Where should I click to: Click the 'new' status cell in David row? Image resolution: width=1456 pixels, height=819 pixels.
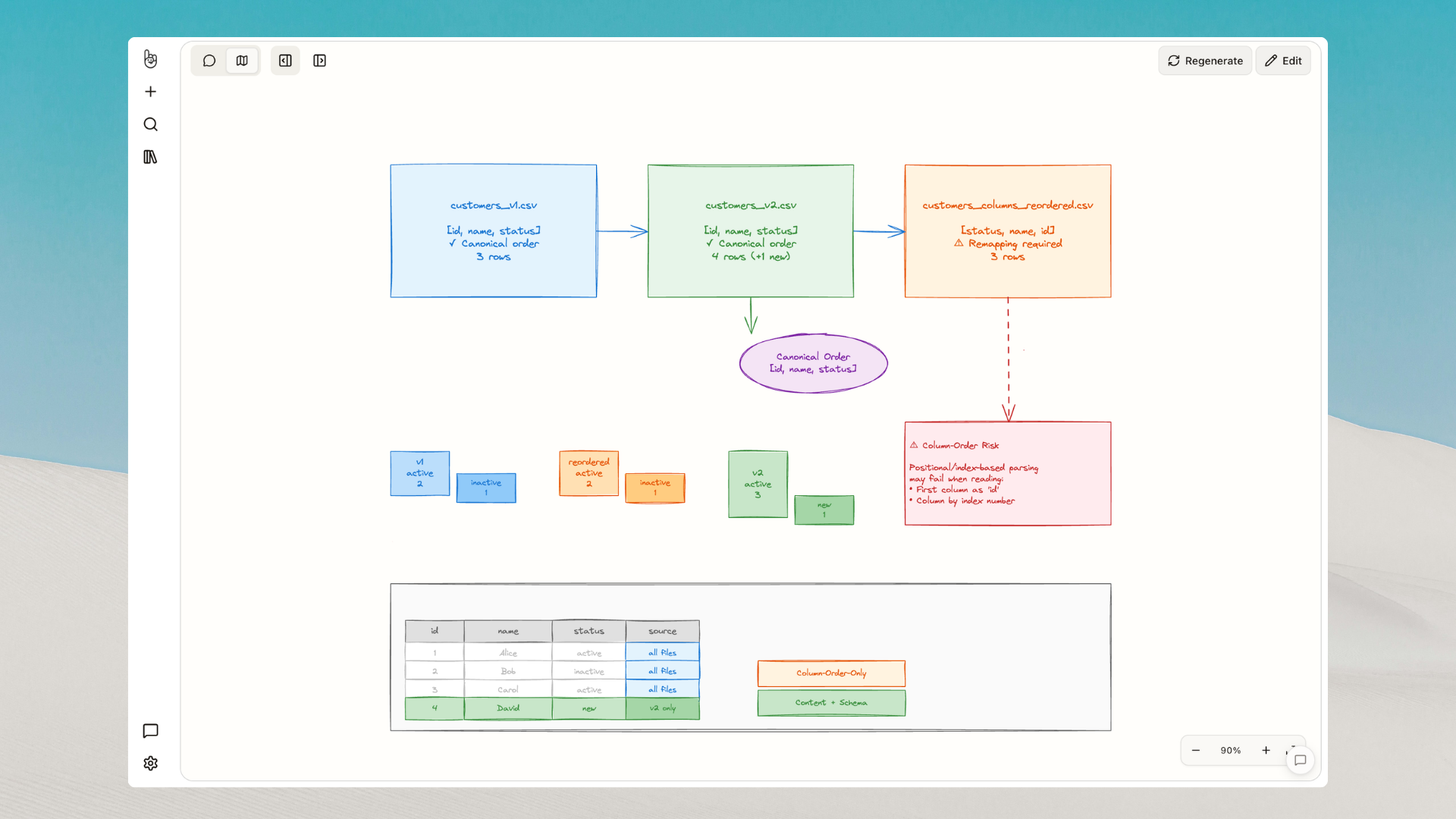589,708
